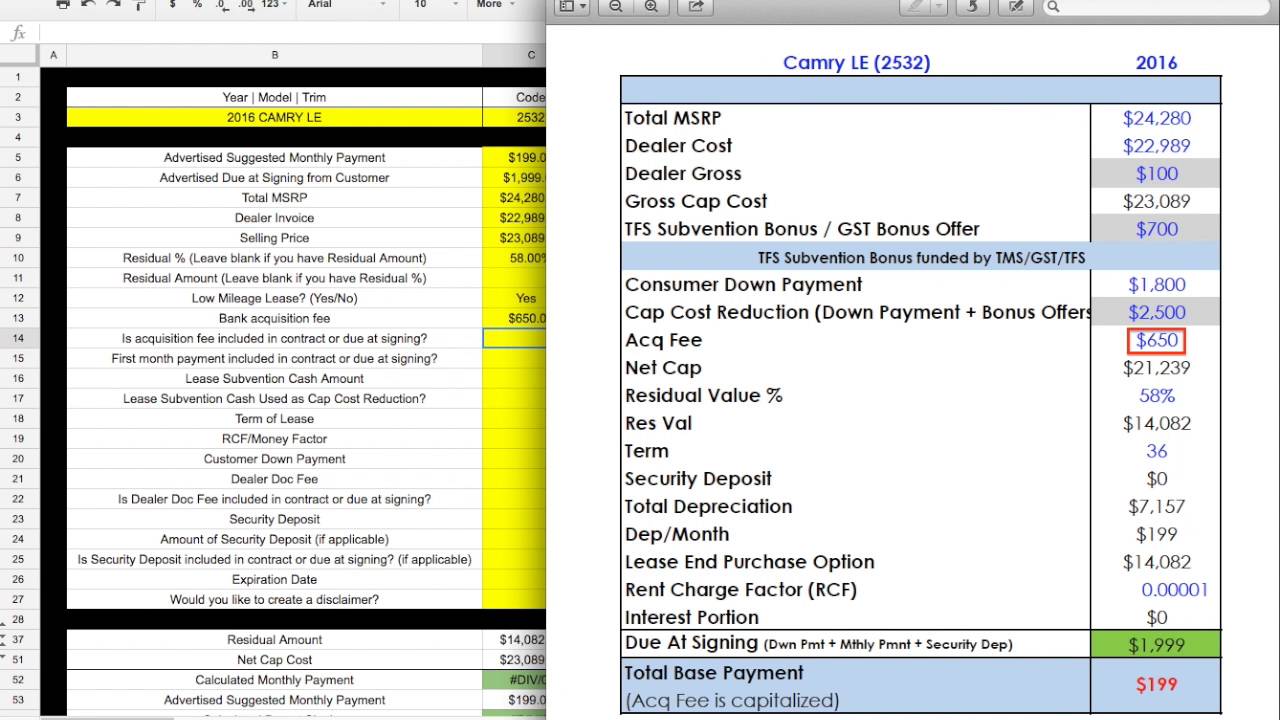Click the 2016 year heading in the PDF

[1156, 62]
